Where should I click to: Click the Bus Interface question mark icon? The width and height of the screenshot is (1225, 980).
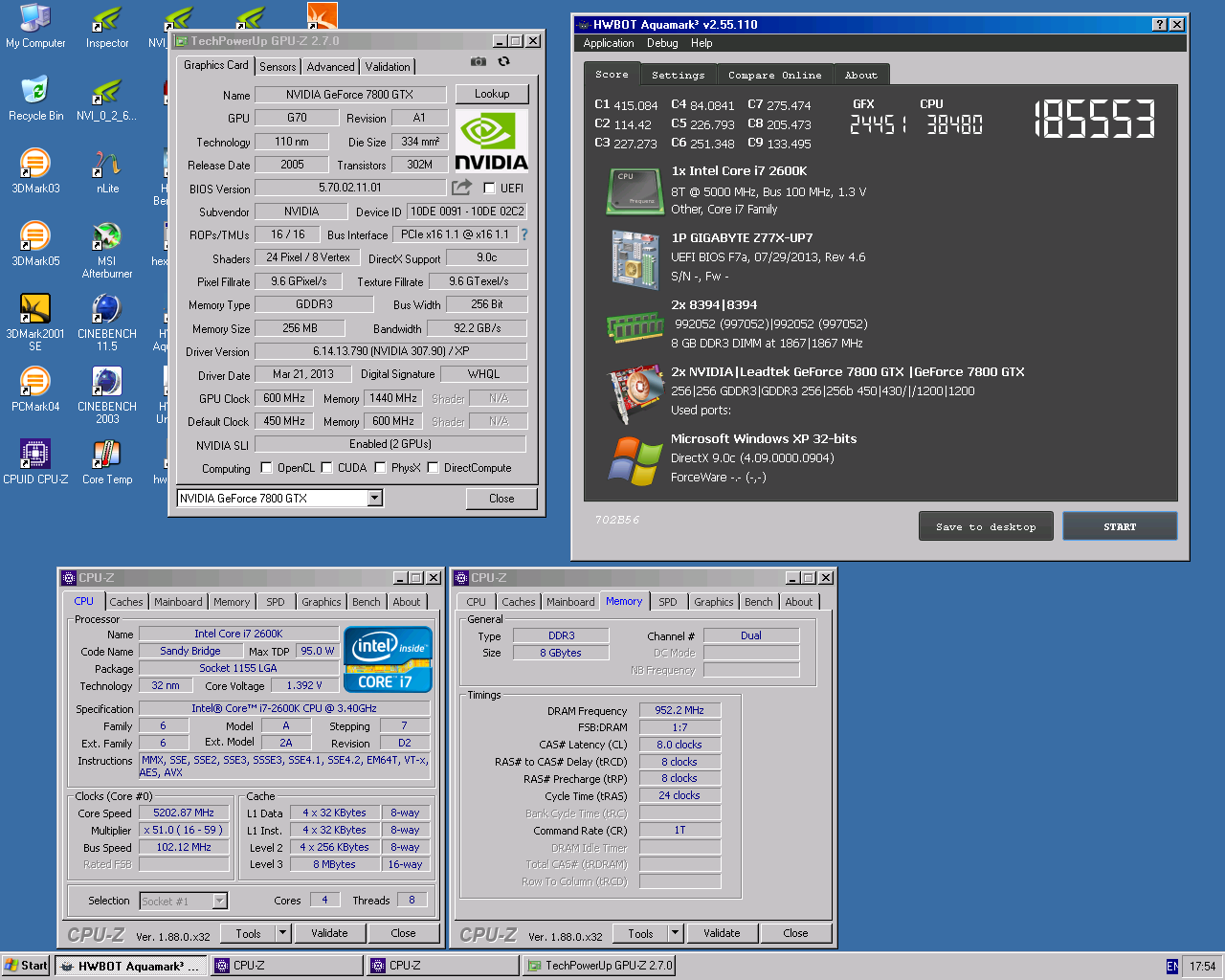523,234
